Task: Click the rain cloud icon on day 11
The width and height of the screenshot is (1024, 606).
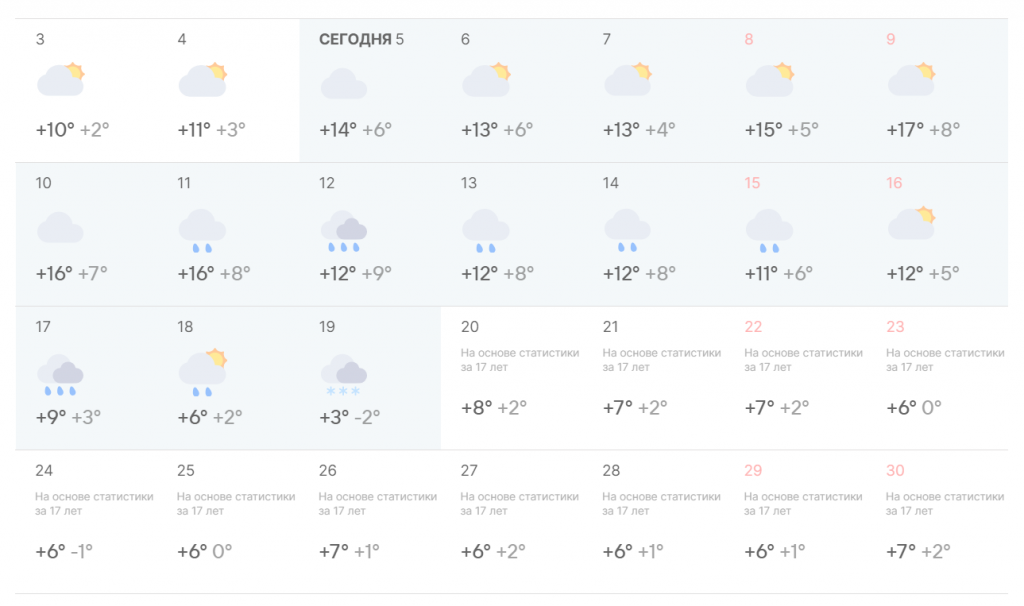Action: click(x=202, y=230)
